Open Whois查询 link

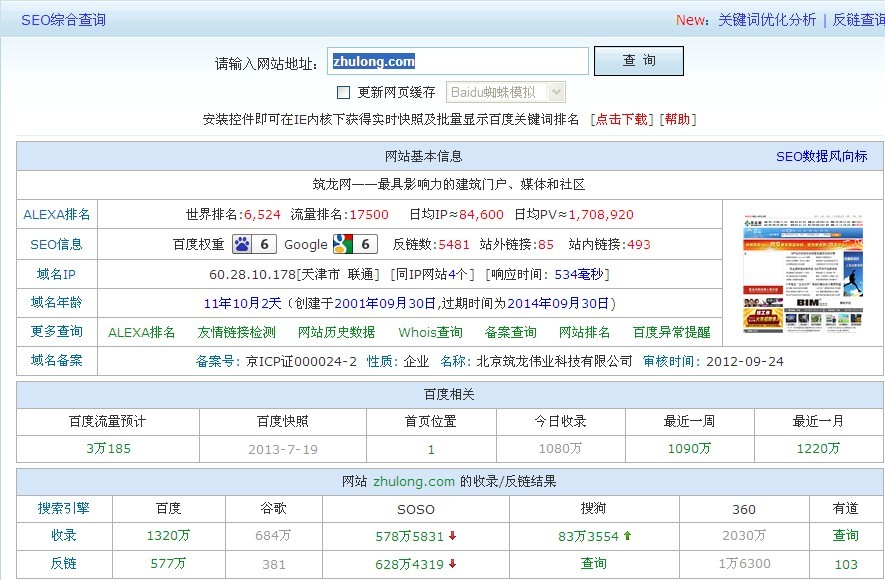coord(431,332)
